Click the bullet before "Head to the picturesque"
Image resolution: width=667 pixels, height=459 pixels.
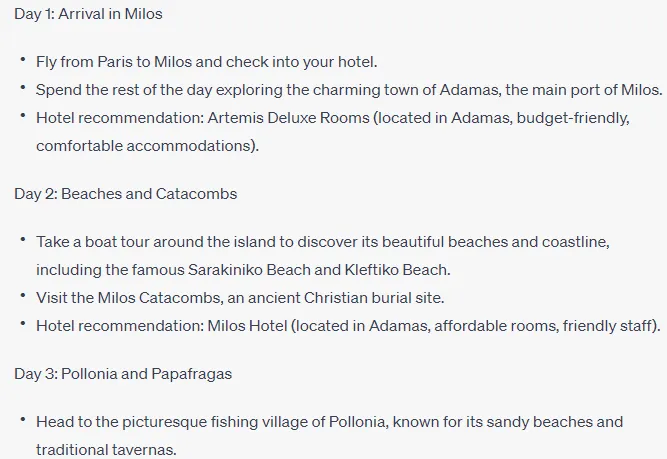[x=23, y=420]
